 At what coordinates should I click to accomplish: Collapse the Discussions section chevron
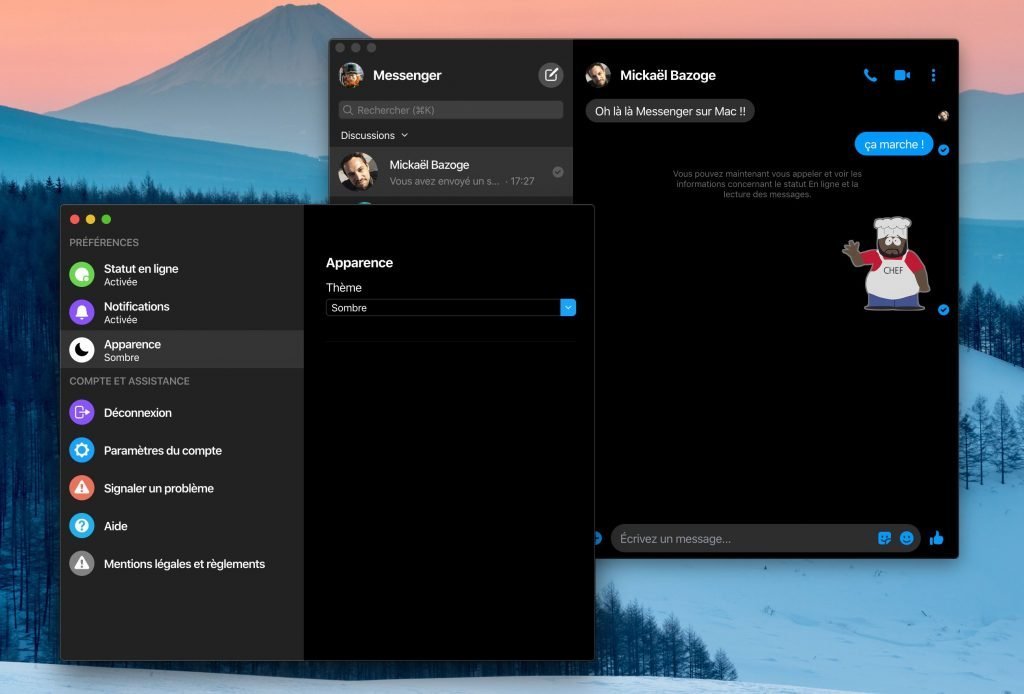click(406, 135)
